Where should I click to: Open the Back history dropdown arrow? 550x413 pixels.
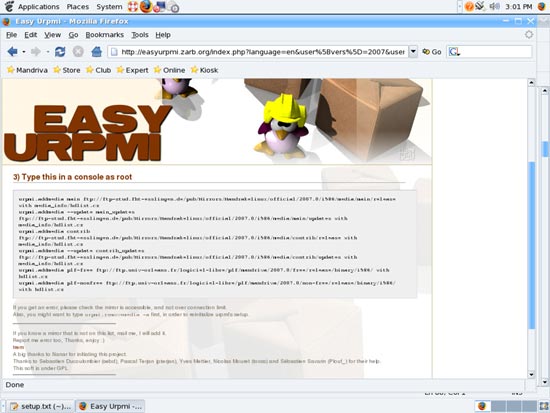24,52
